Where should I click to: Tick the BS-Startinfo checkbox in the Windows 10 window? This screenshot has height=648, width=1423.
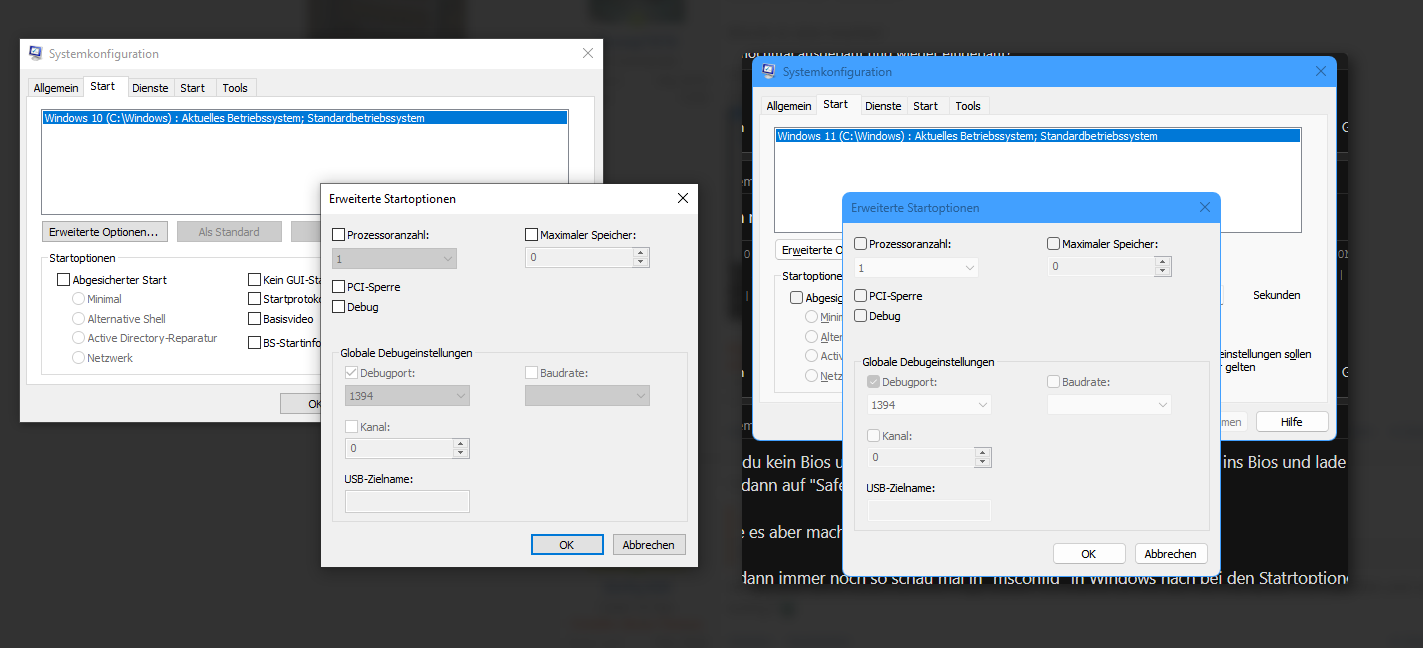[255, 343]
